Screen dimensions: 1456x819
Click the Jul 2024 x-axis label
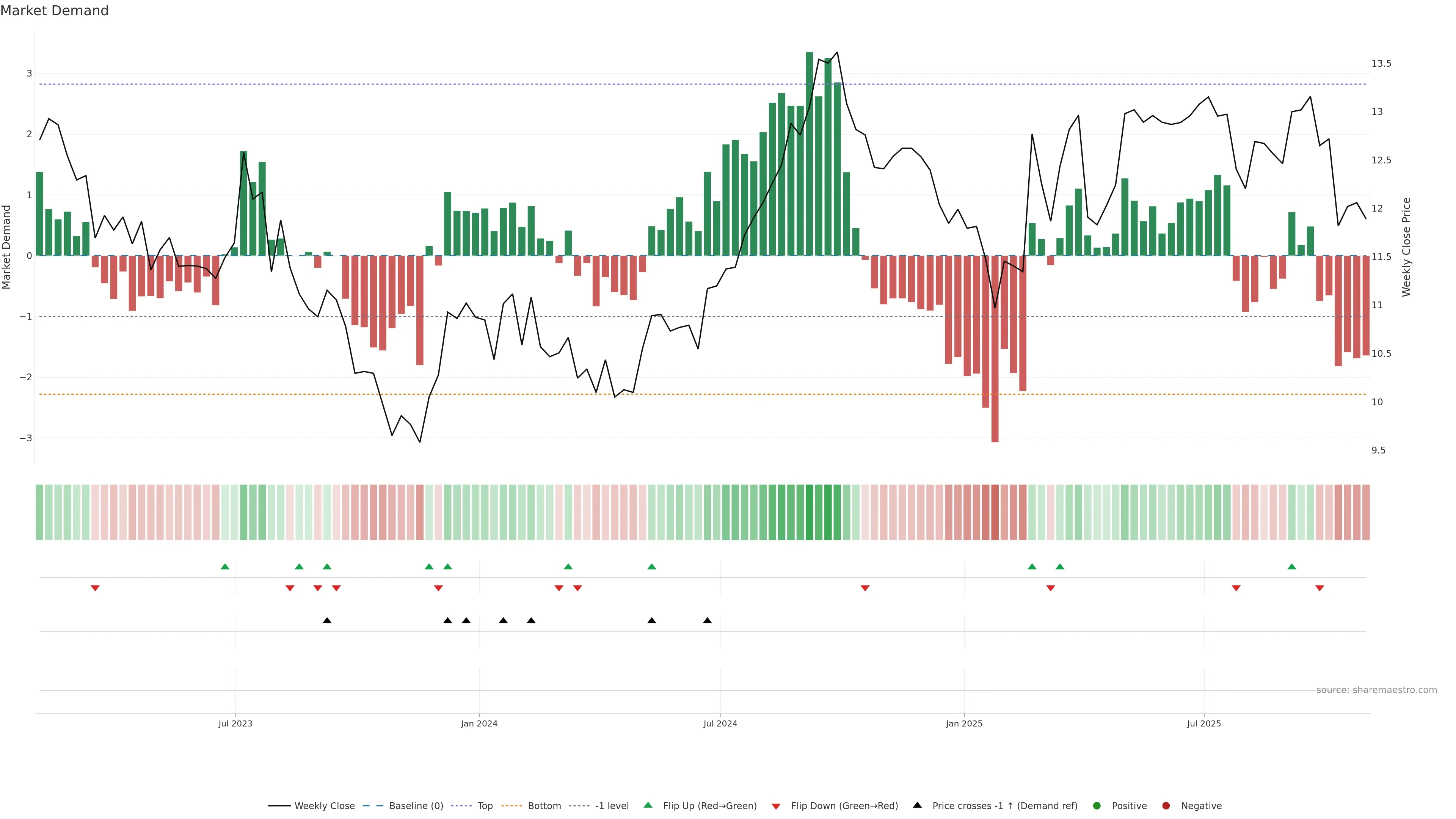click(x=720, y=724)
